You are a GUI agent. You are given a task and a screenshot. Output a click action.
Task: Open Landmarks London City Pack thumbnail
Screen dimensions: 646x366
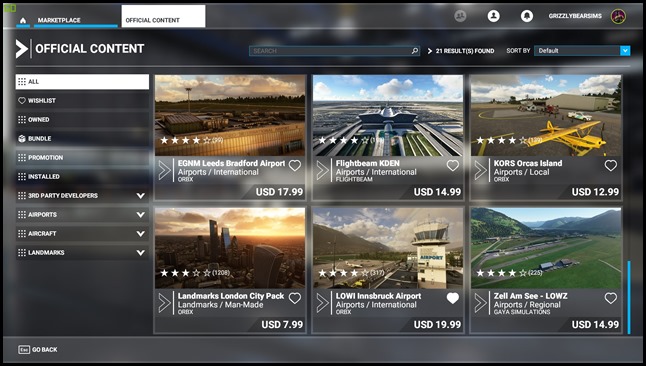click(x=230, y=248)
